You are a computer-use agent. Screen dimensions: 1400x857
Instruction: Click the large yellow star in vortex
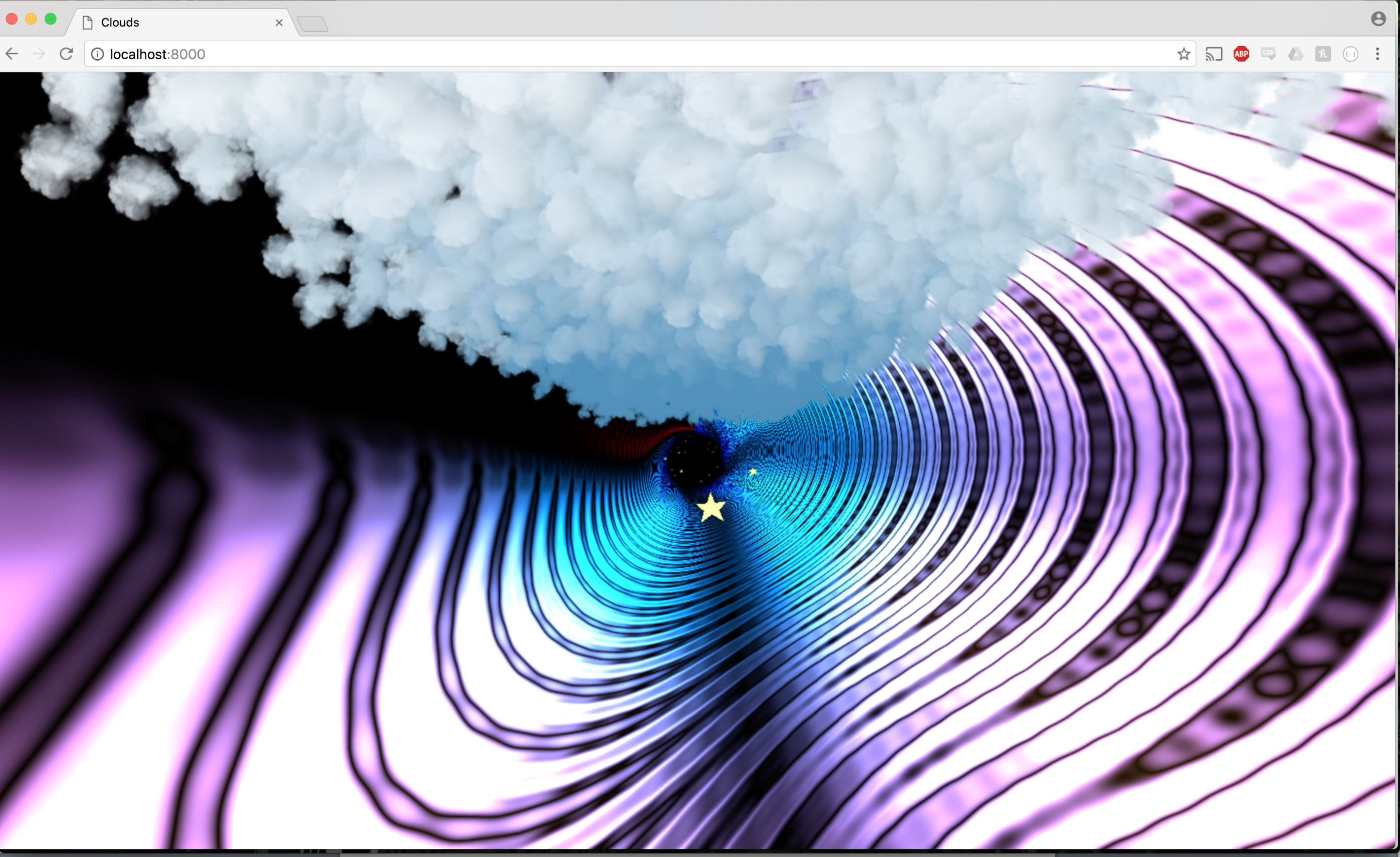(711, 508)
